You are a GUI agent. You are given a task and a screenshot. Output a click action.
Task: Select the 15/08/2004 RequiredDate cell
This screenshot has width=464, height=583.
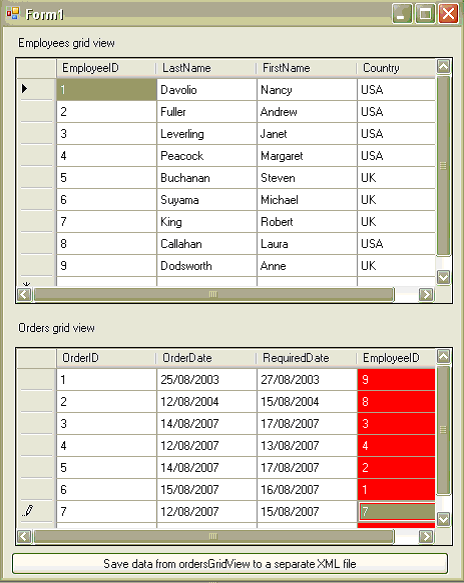pos(307,402)
